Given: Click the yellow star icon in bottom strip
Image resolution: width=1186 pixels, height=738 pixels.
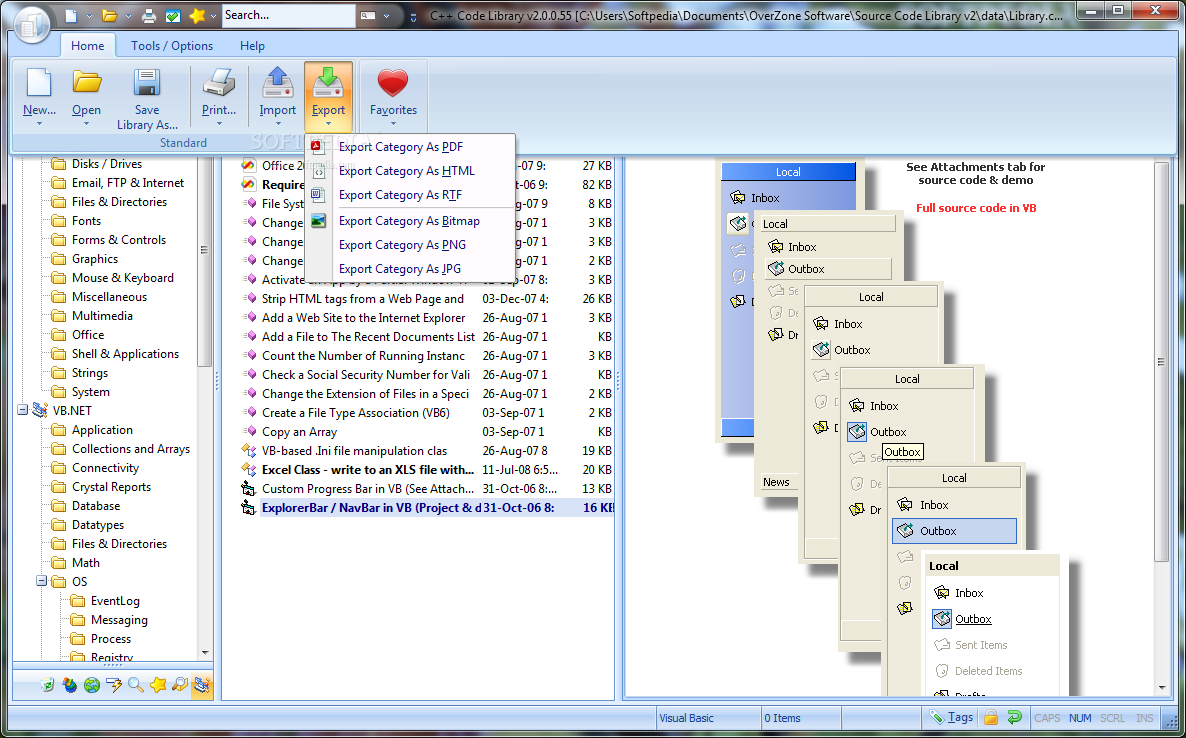Looking at the screenshot, I should 158,685.
